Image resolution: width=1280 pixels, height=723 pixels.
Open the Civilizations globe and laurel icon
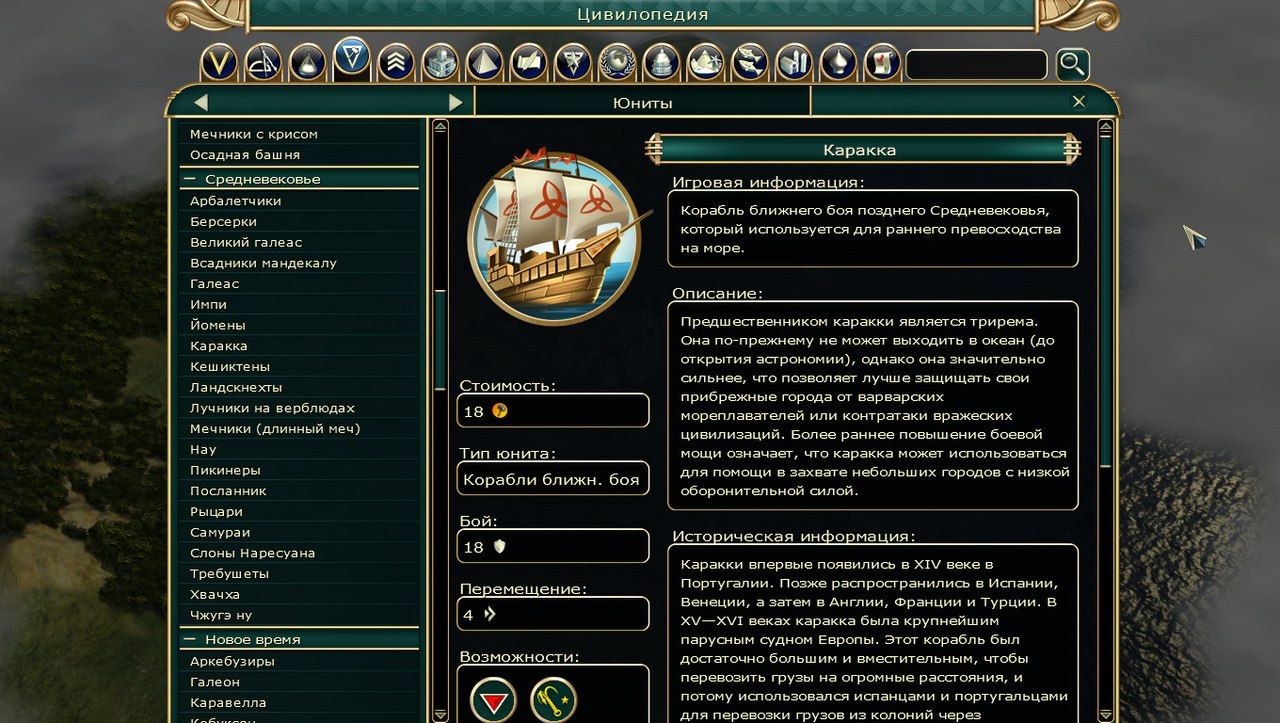coord(617,62)
